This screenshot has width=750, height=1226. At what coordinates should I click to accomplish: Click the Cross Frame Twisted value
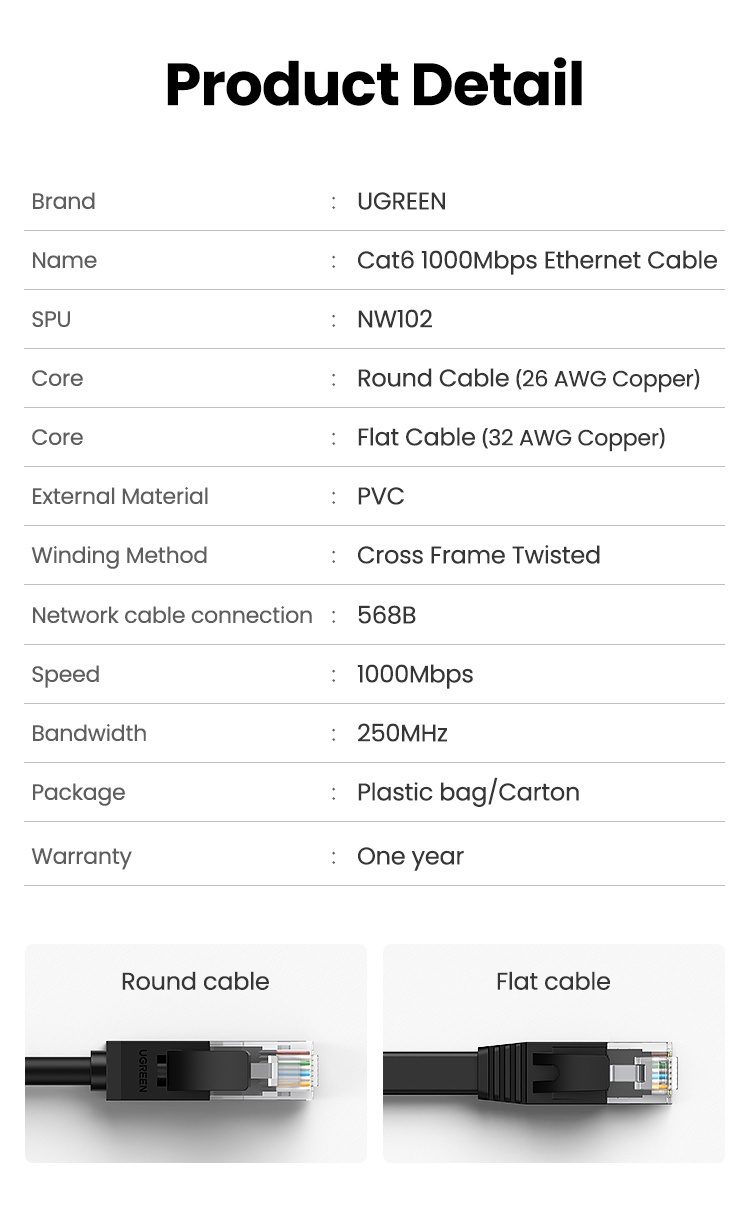(478, 555)
